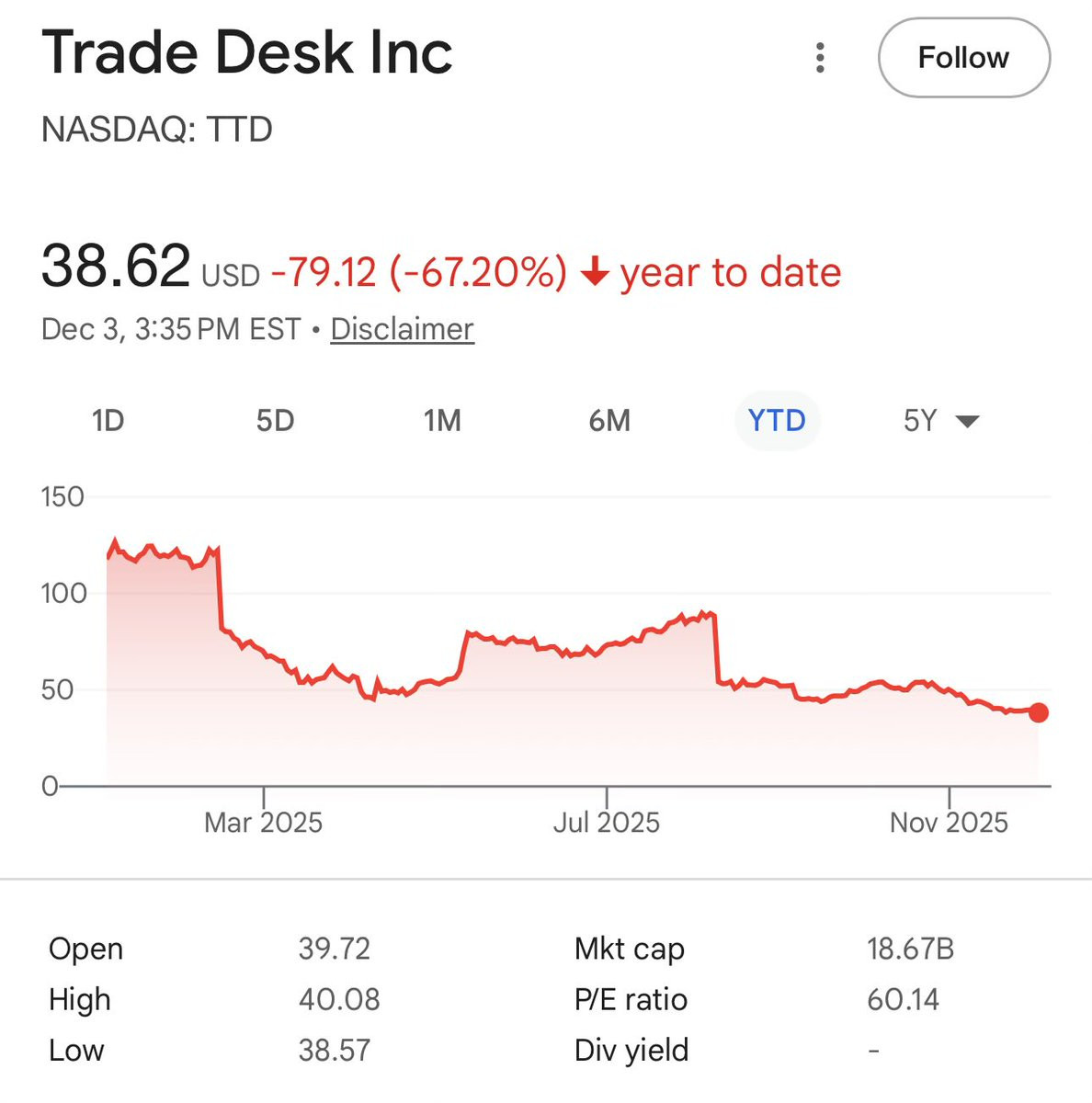Click the NASDAQ: TTD ticker label
Image resolution: width=1092 pixels, height=1103 pixels.
click(157, 130)
